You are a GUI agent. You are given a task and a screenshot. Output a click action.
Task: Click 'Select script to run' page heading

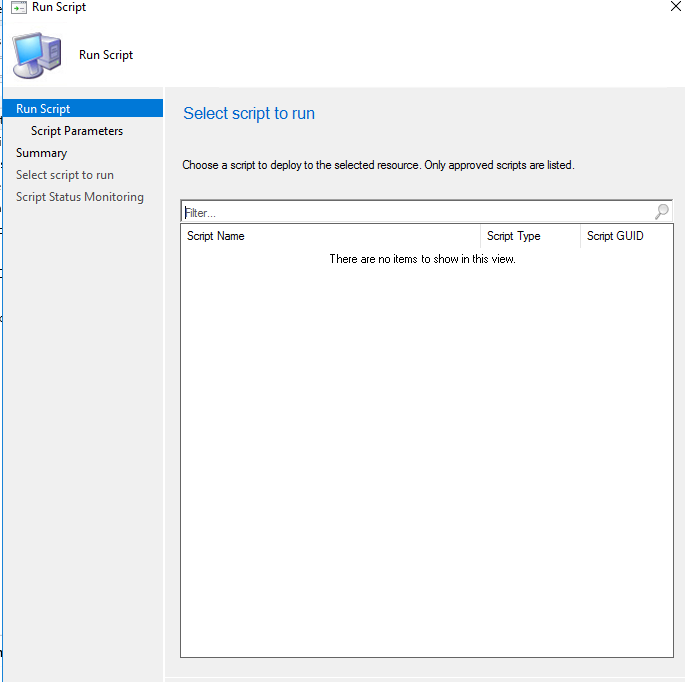249,113
